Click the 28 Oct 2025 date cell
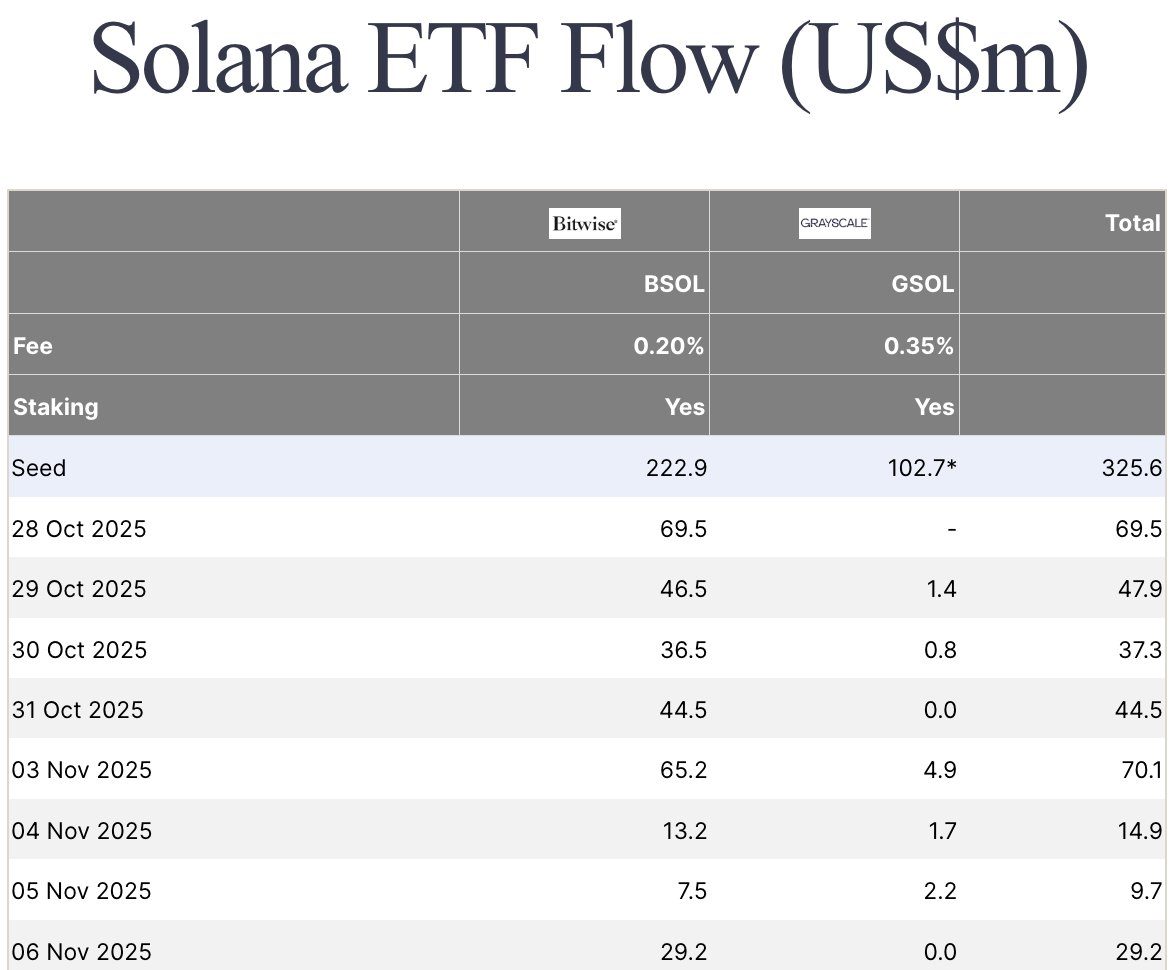The image size is (1174, 970). 79,528
